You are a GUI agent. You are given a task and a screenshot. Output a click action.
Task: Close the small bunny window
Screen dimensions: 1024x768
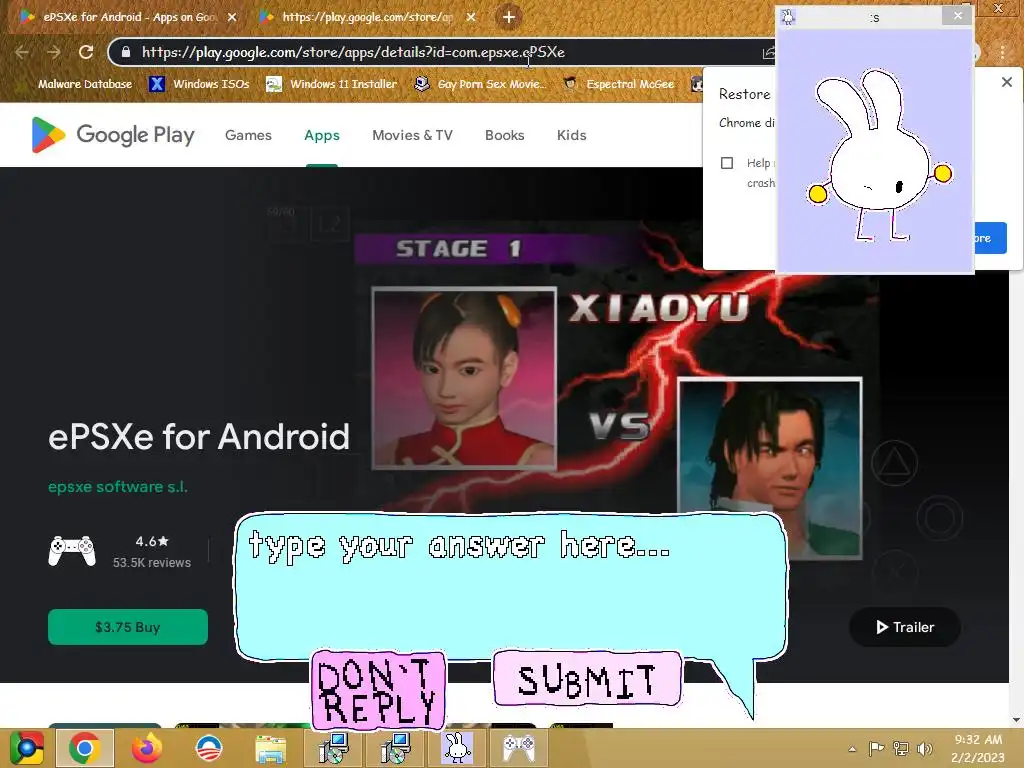(957, 16)
